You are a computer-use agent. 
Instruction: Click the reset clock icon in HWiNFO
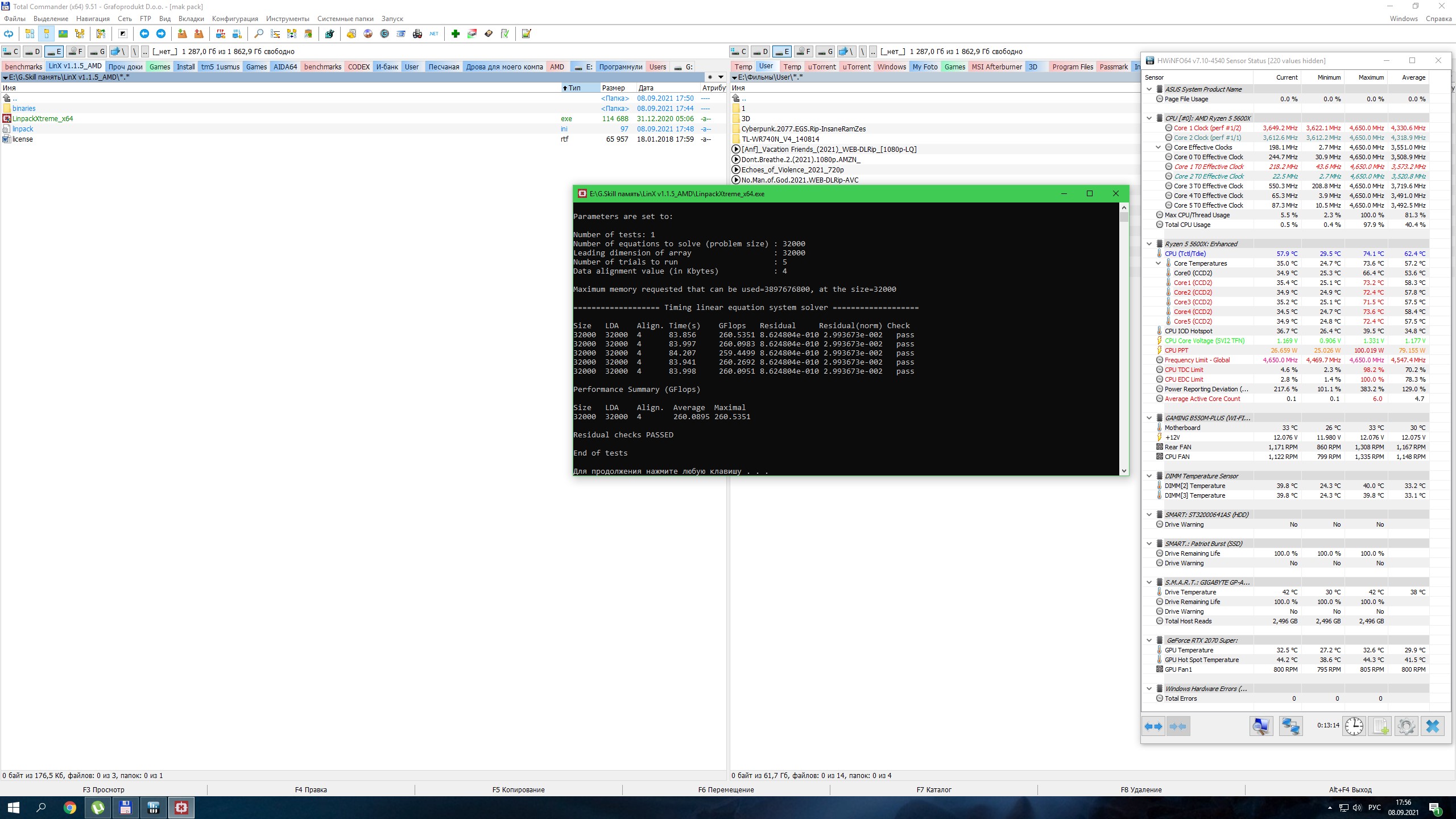coord(1354,726)
